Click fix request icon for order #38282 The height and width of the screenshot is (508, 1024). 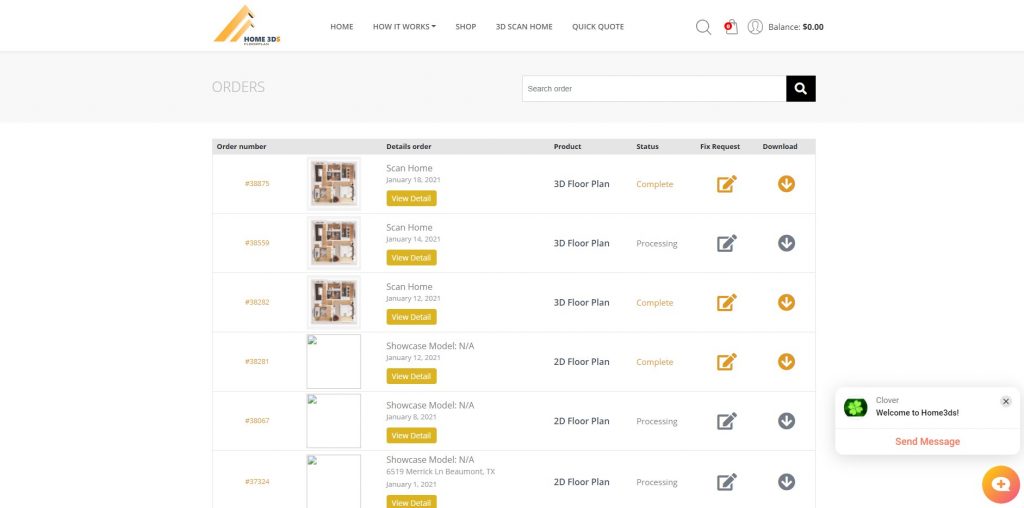pos(727,302)
